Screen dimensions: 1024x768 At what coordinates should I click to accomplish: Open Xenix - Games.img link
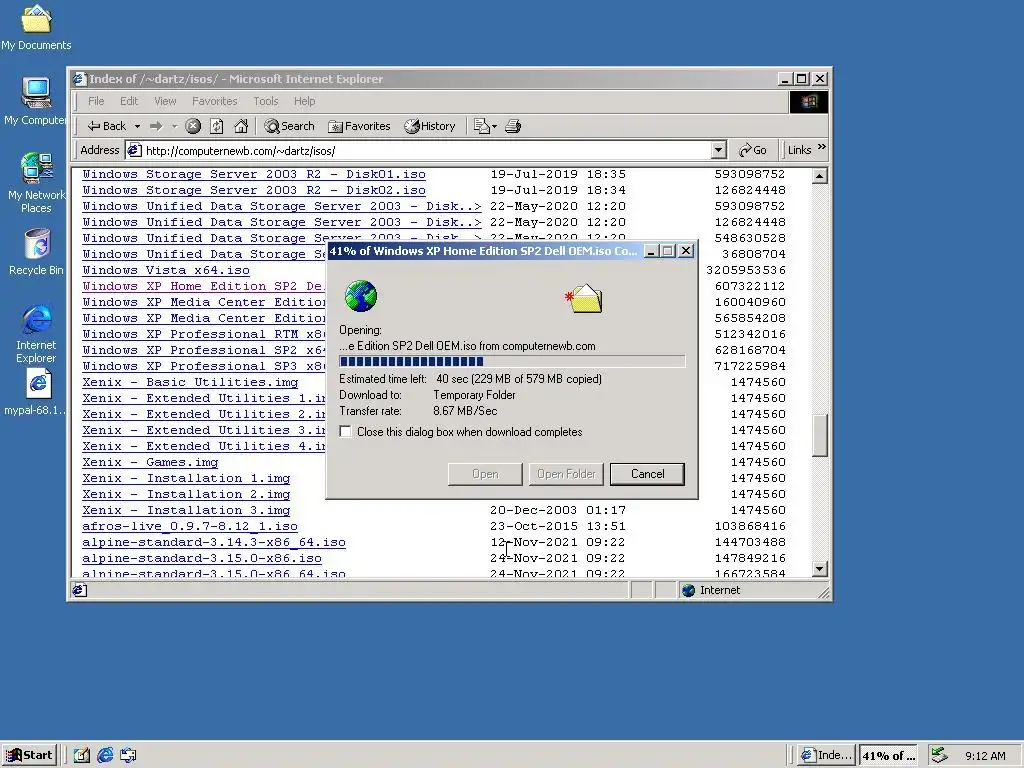[150, 462]
